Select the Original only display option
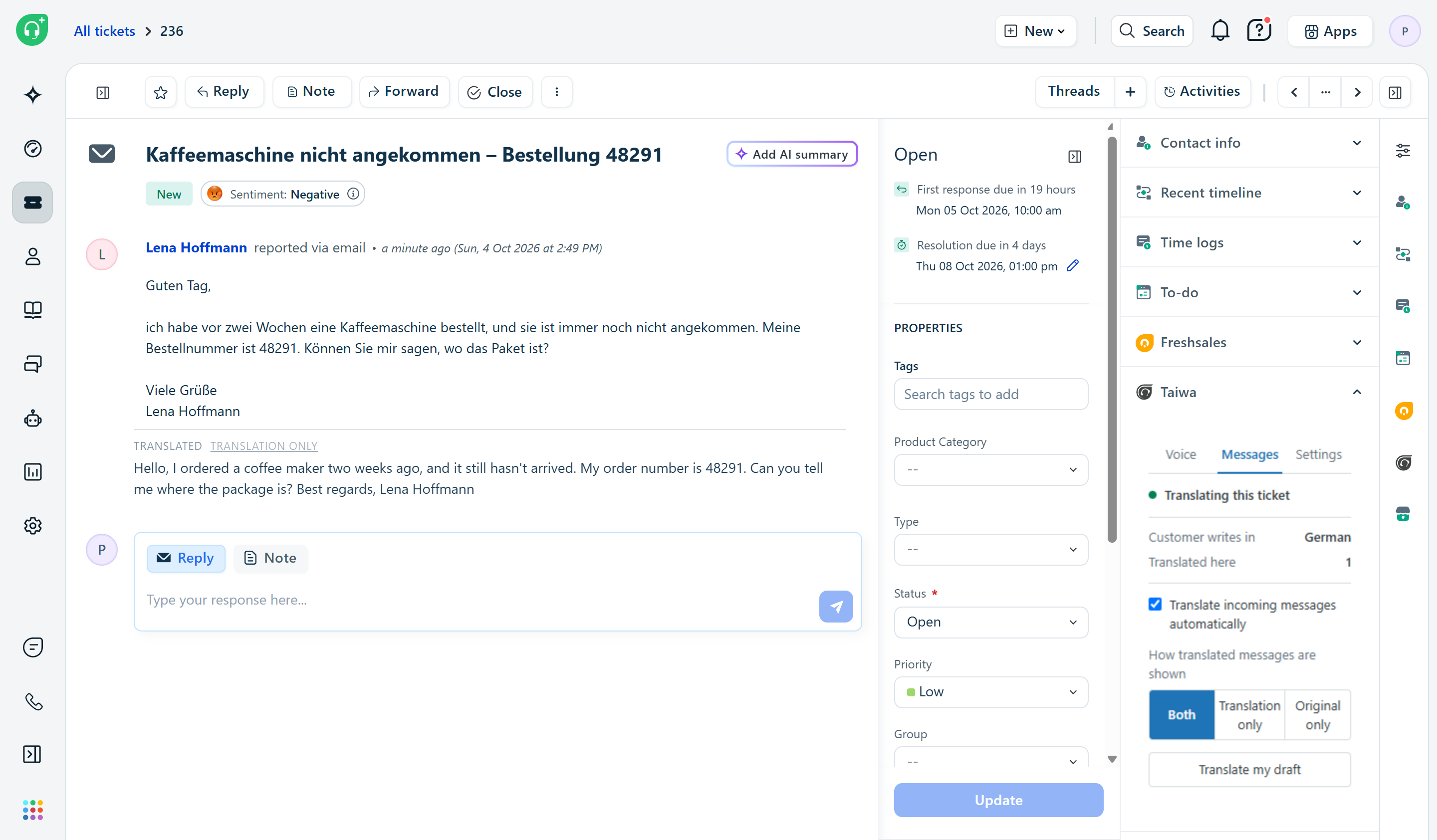1437x840 pixels. coord(1317,715)
